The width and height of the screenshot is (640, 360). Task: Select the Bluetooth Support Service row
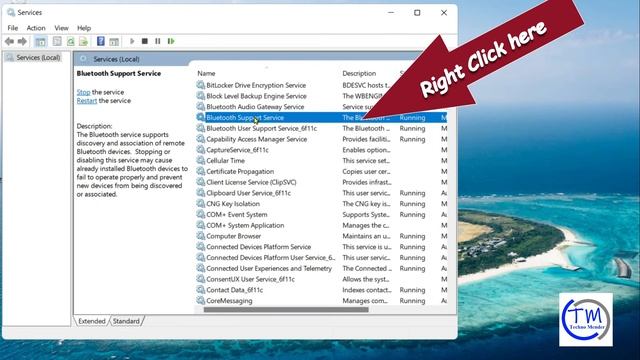322,118
